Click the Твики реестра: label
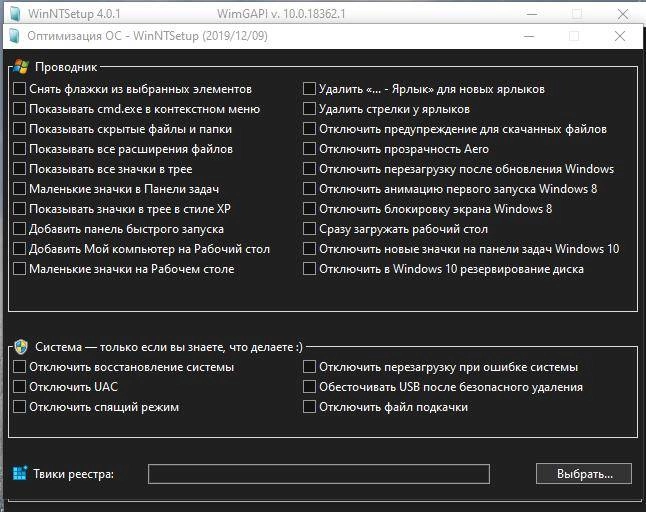Viewport: 646px width, 512px height. click(73, 474)
